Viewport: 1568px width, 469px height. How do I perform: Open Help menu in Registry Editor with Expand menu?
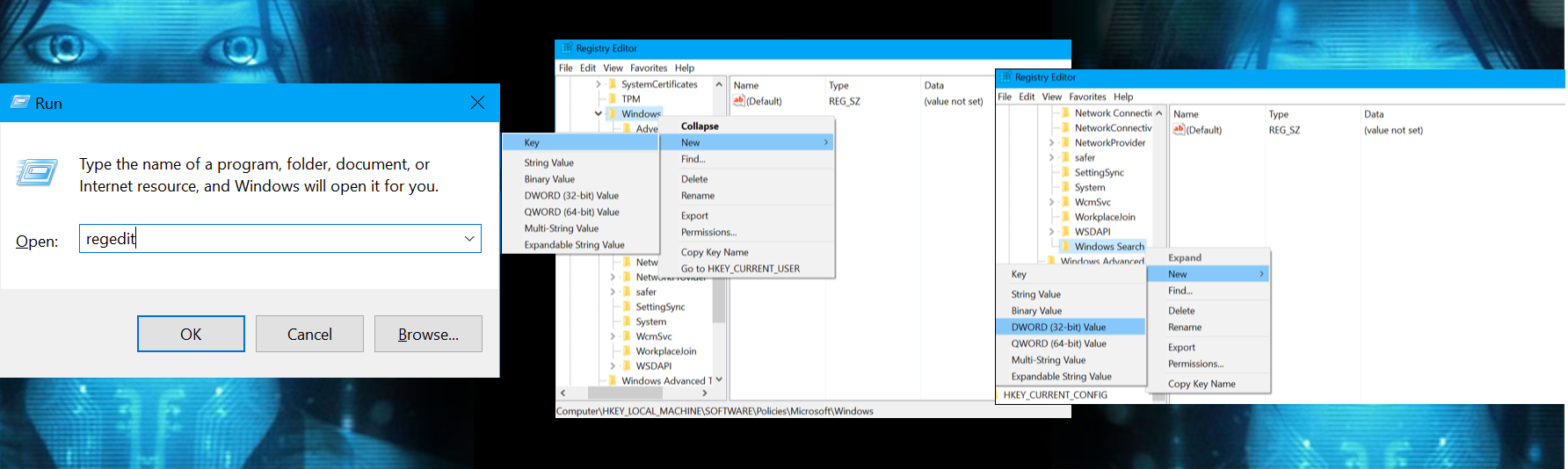pos(1123,97)
